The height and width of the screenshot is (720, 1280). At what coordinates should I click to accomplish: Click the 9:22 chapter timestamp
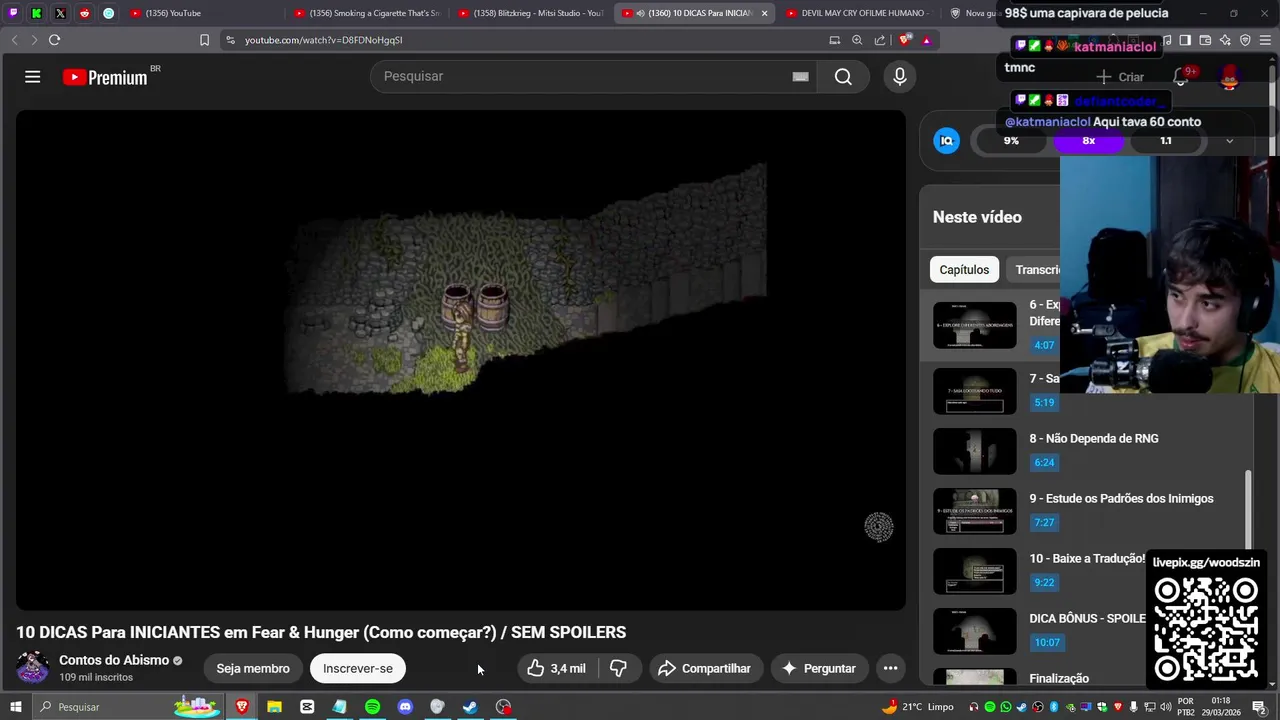pos(1044,582)
